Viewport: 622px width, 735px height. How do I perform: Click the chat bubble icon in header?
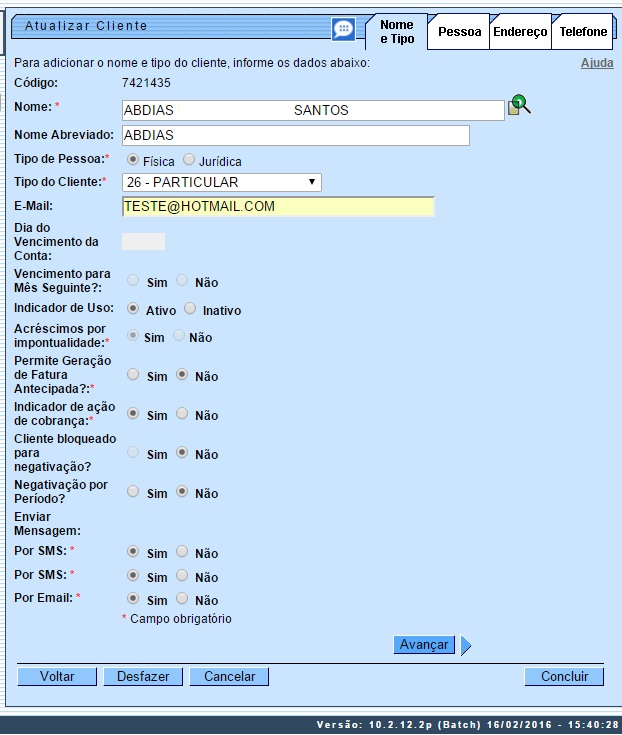pos(343,29)
